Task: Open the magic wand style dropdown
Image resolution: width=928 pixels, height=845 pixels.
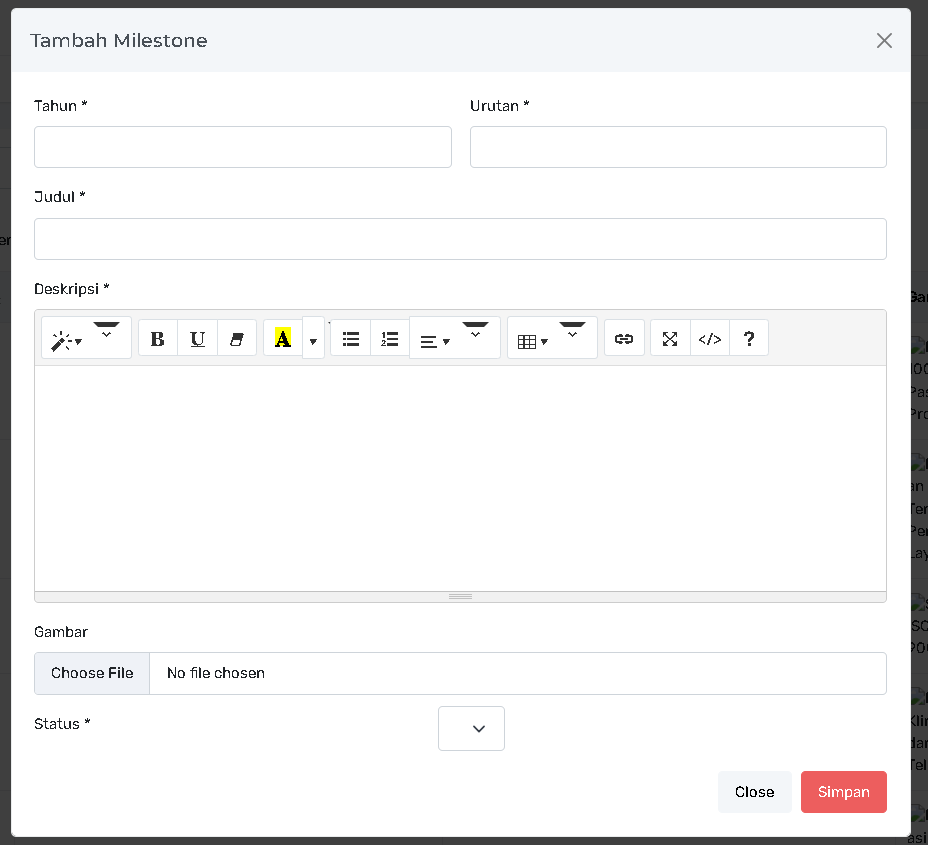Action: point(67,341)
